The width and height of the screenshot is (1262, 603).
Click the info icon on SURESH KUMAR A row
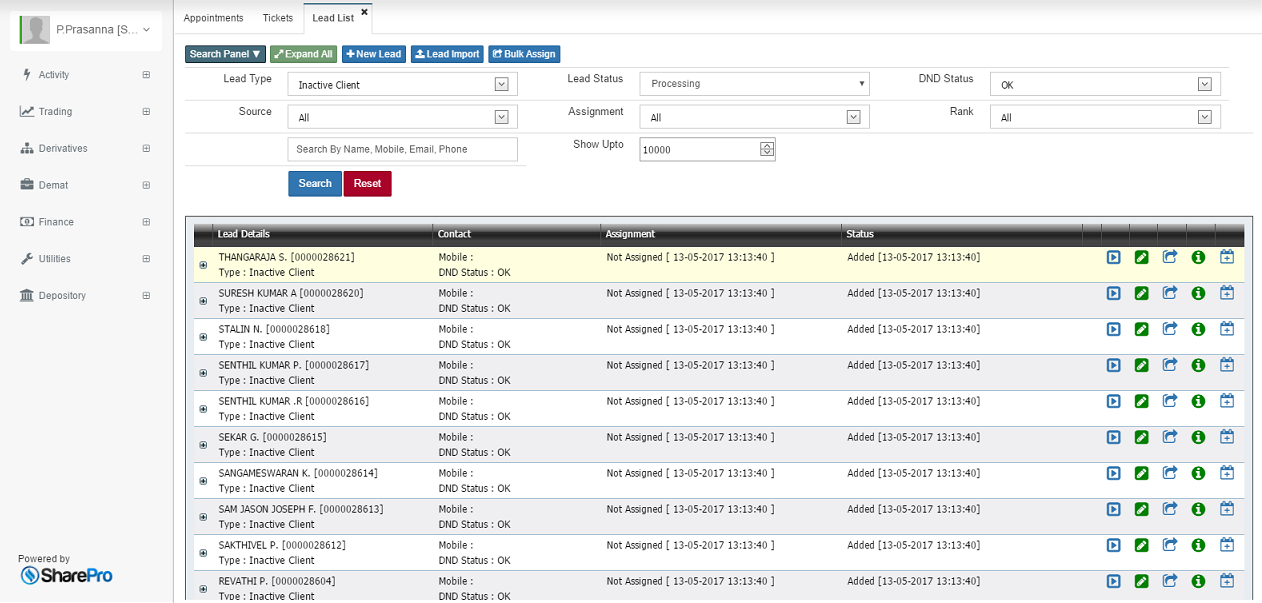pyautogui.click(x=1198, y=293)
